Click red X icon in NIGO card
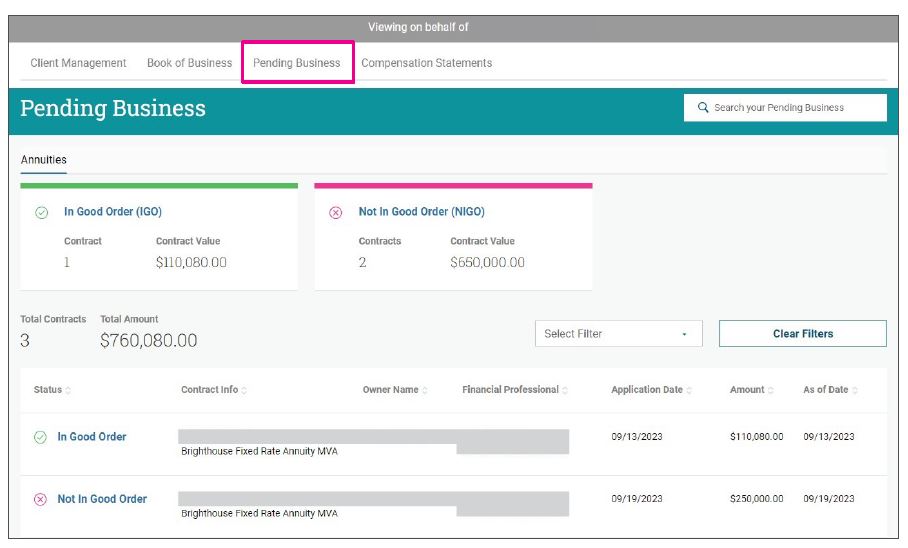This screenshot has height=548, width=908. pos(336,213)
